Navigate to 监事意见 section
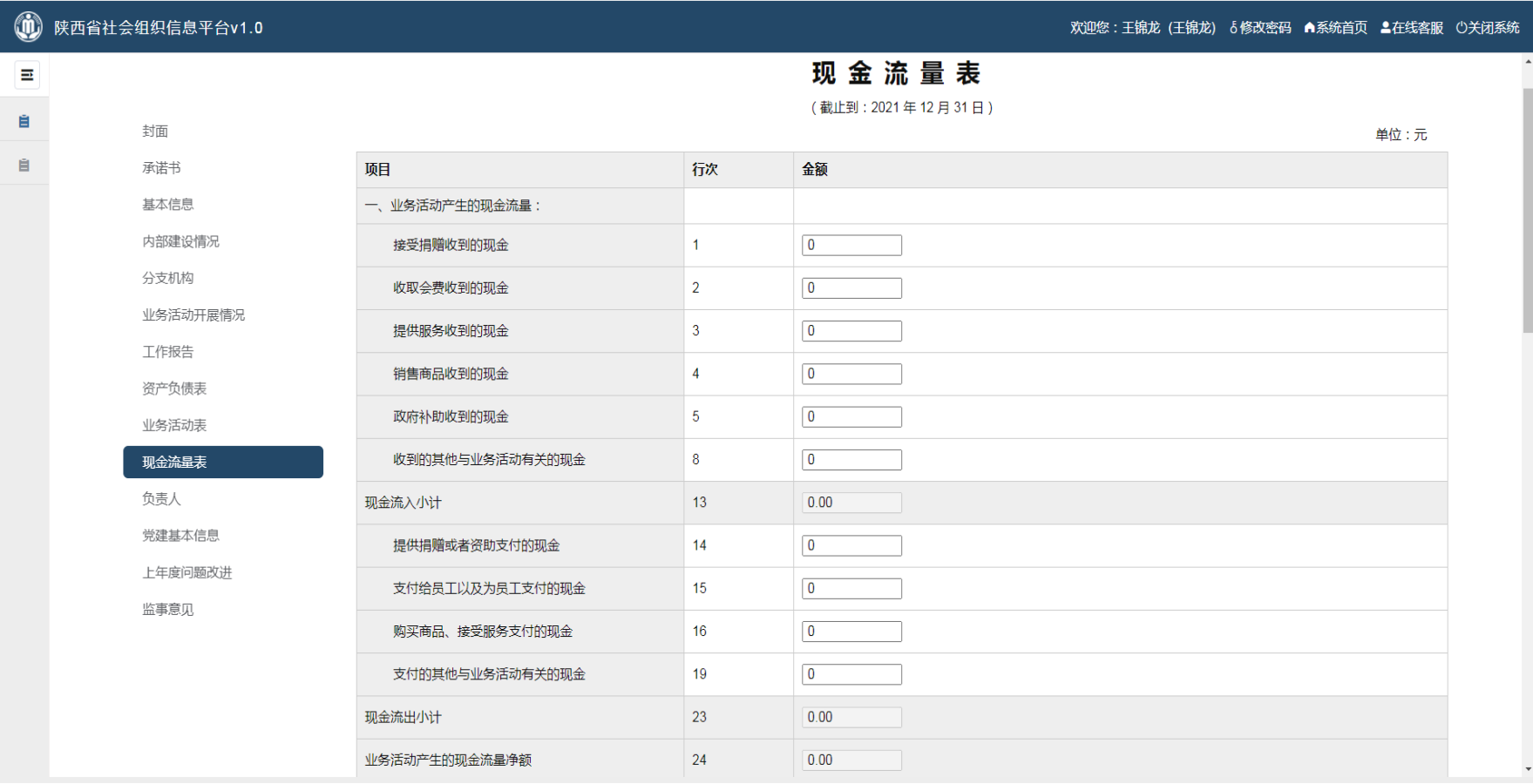Viewport: 1533px width, 784px height. coord(168,609)
